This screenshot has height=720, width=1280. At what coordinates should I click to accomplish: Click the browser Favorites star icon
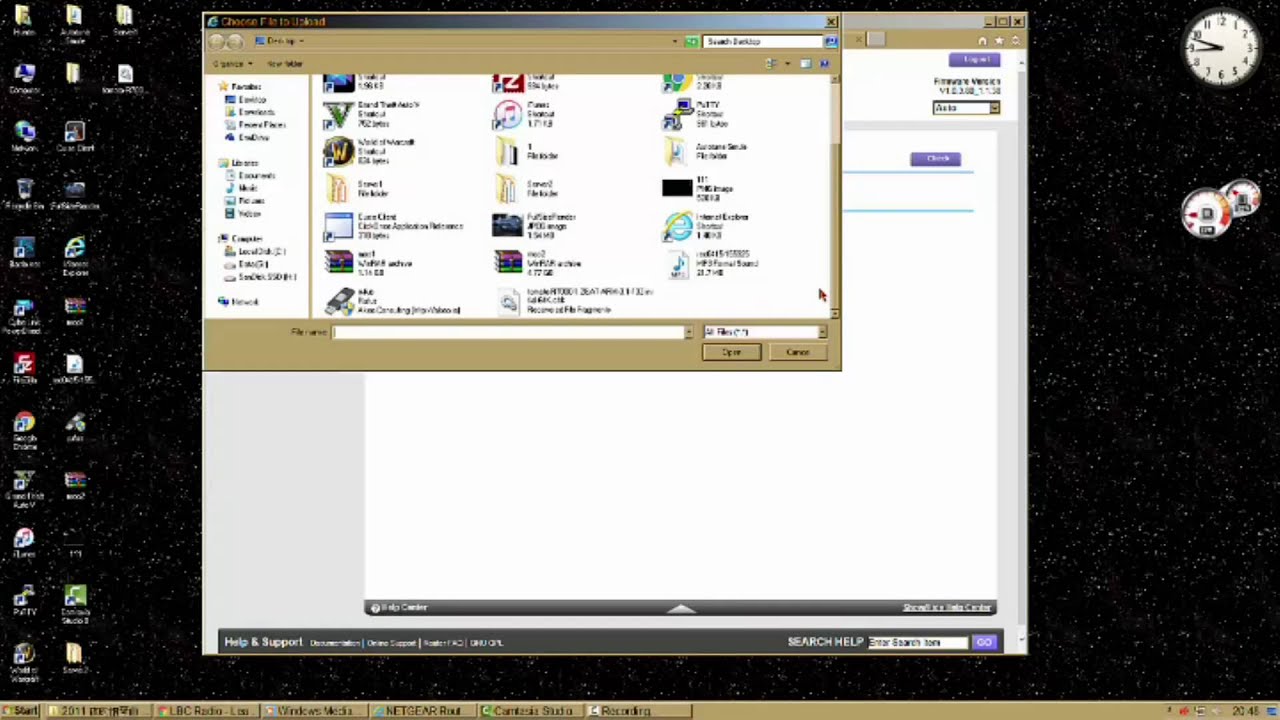[999, 40]
